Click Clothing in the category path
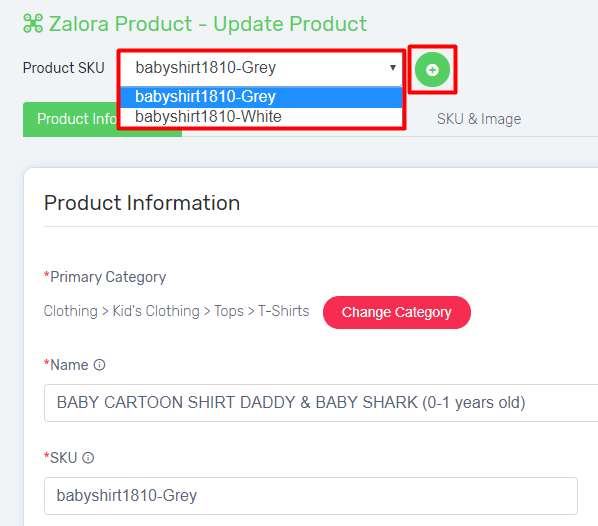Viewport: 598px width, 526px height. tap(71, 311)
